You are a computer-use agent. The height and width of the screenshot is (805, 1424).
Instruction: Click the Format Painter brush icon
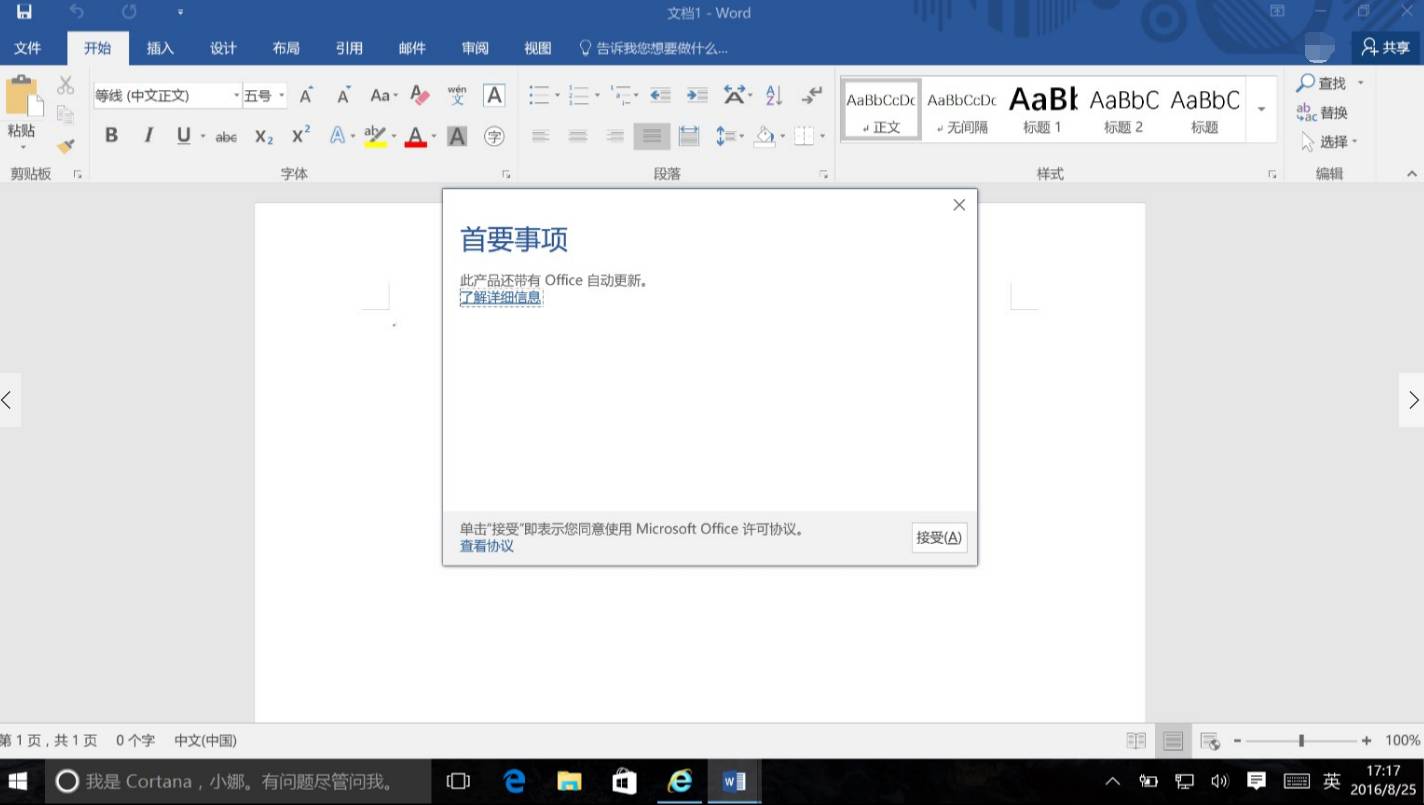coord(66,146)
